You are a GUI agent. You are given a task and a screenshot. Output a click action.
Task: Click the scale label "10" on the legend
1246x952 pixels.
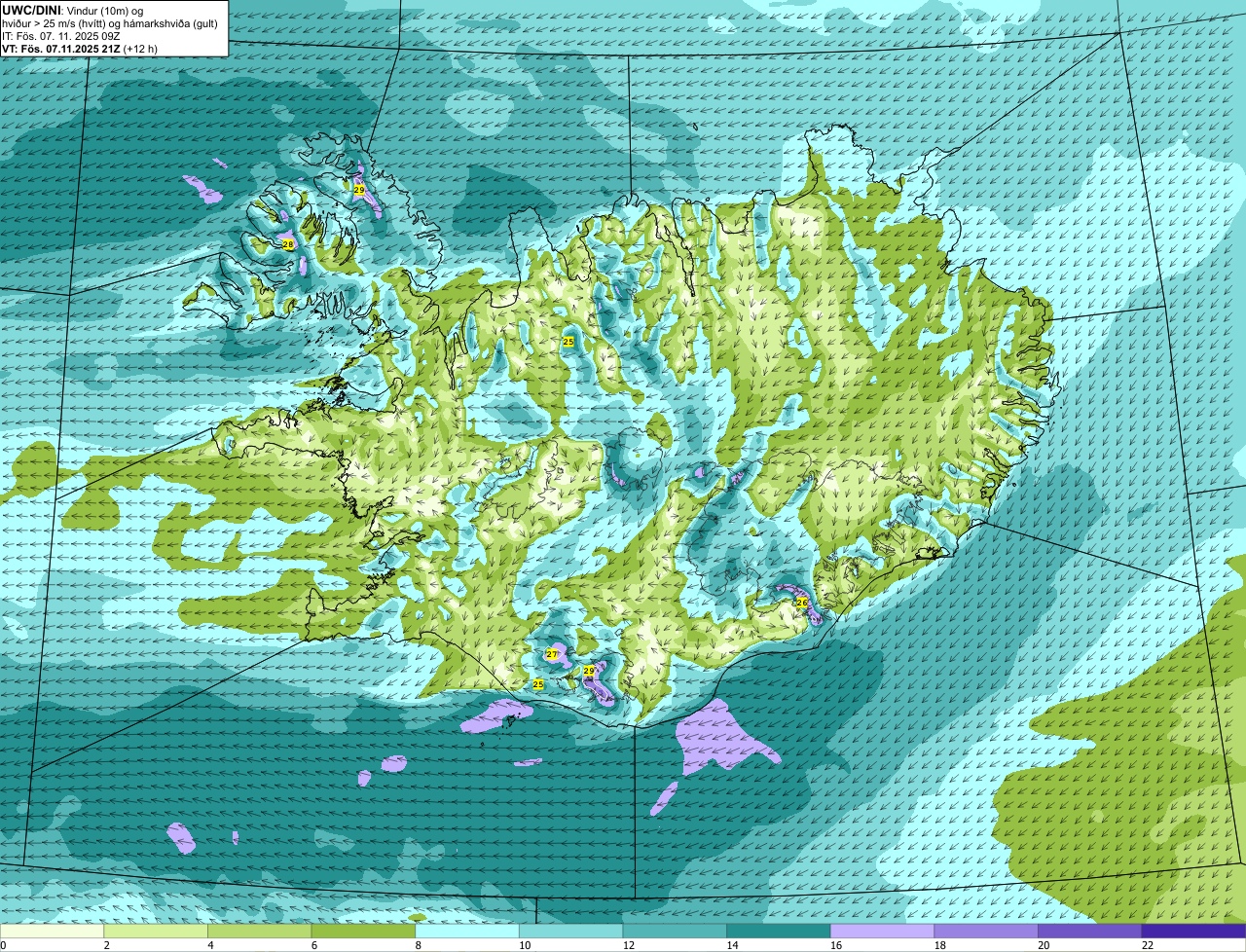tap(524, 945)
